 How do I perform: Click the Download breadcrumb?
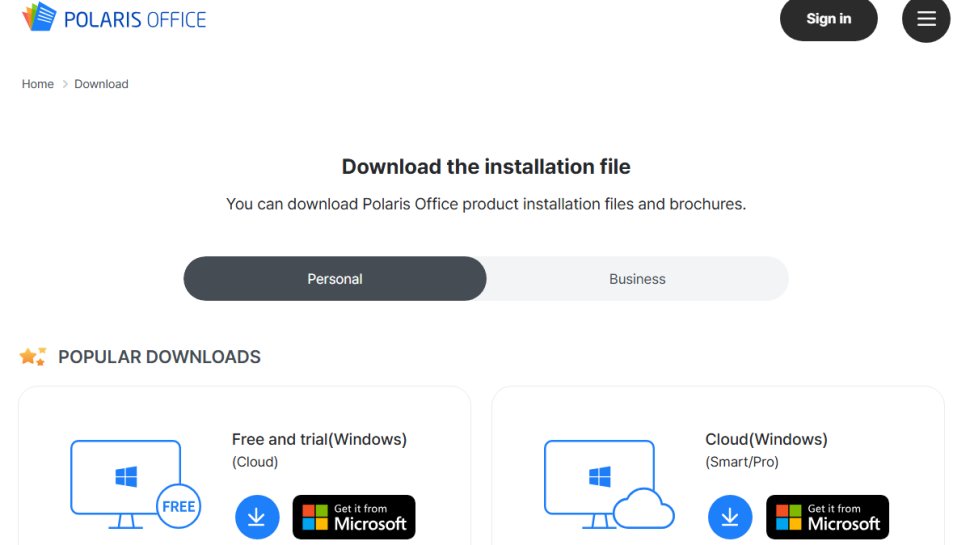tap(101, 84)
